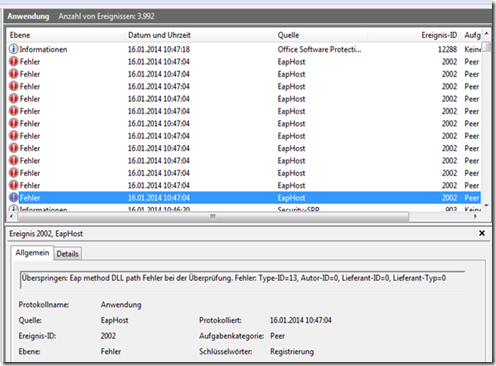496x366 pixels.
Task: Click the 'Registrierung' keyword value
Action: 292,352
